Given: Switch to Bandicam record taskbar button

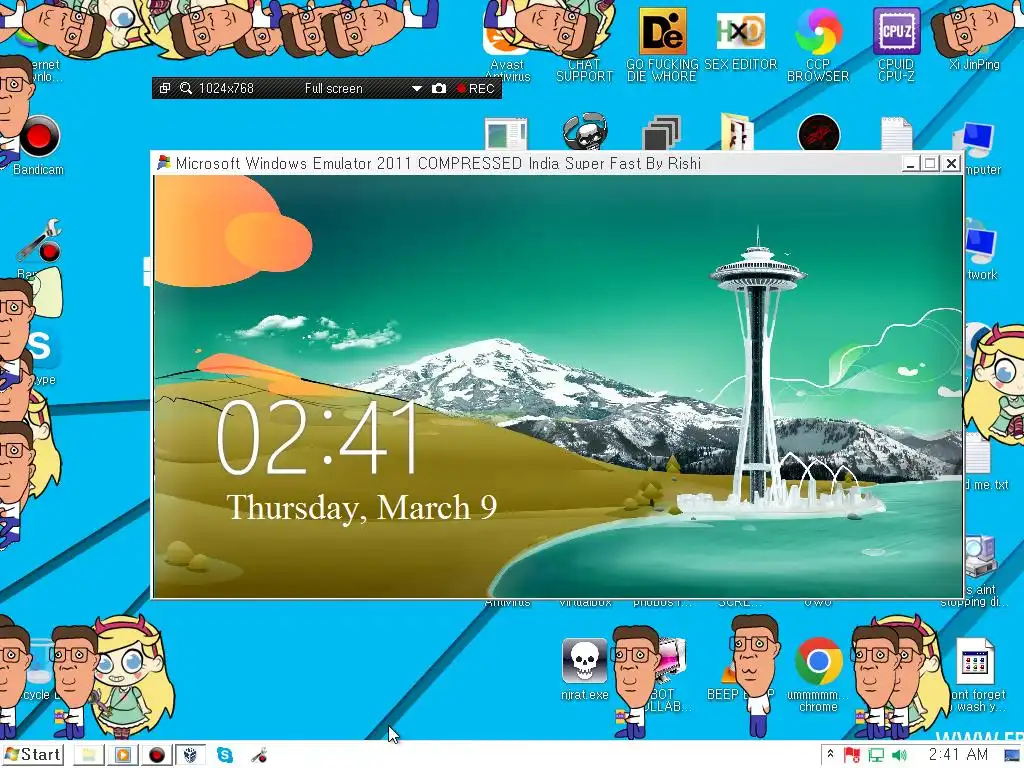Looking at the screenshot, I should (157, 756).
